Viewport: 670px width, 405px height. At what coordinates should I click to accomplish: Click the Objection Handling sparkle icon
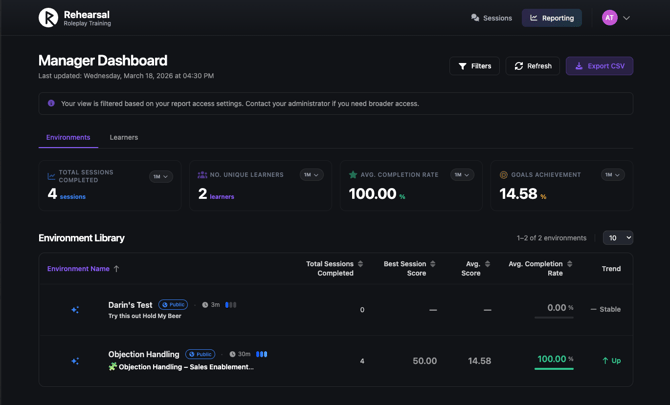click(75, 361)
